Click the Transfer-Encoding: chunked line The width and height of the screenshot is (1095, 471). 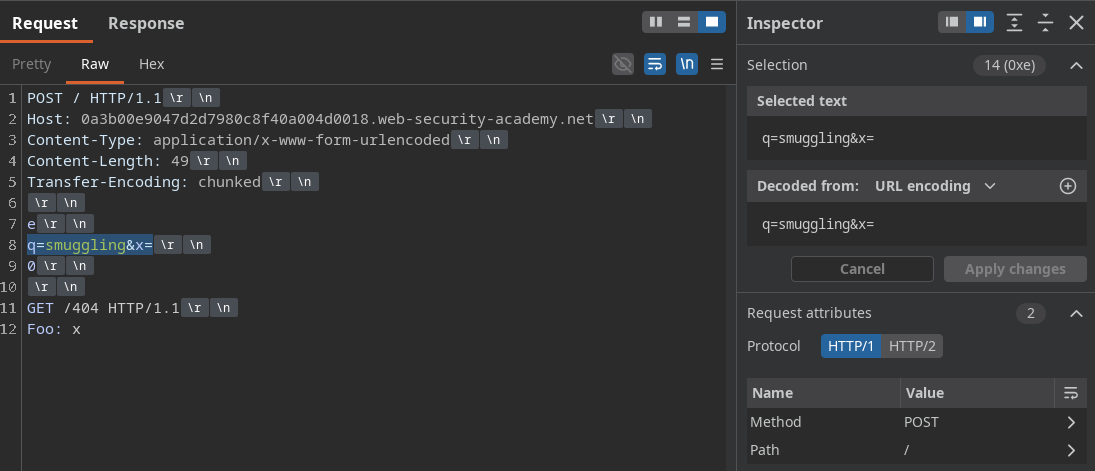172,182
